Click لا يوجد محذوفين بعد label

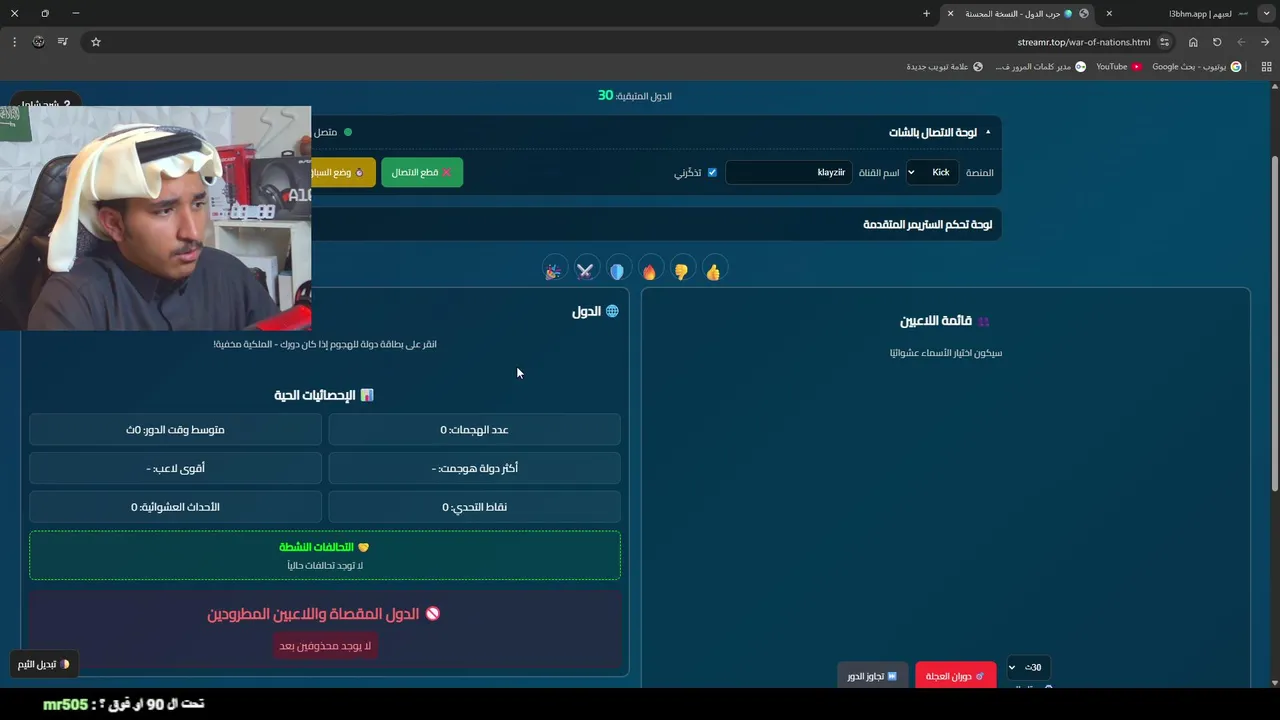pos(325,646)
